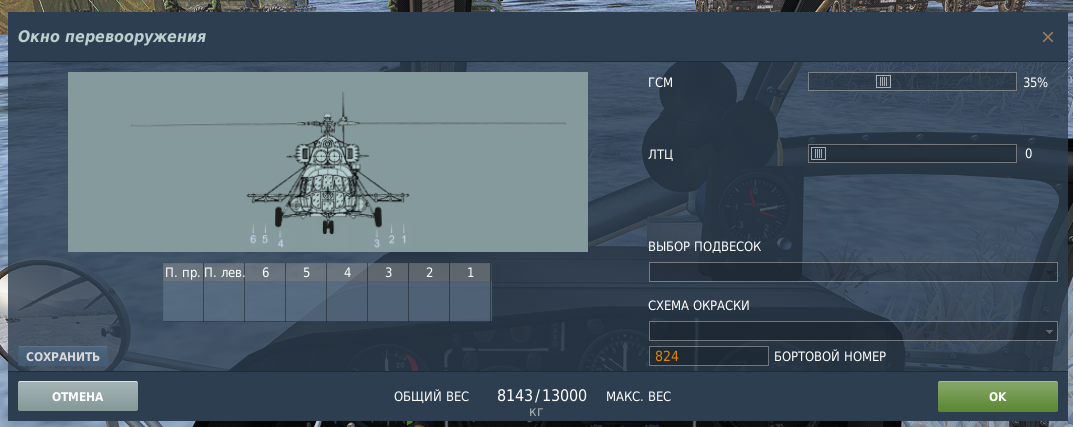Expand the СХЕМА ОКРАСКИ dropdown arrow
The height and width of the screenshot is (427, 1073).
(x=1050, y=332)
